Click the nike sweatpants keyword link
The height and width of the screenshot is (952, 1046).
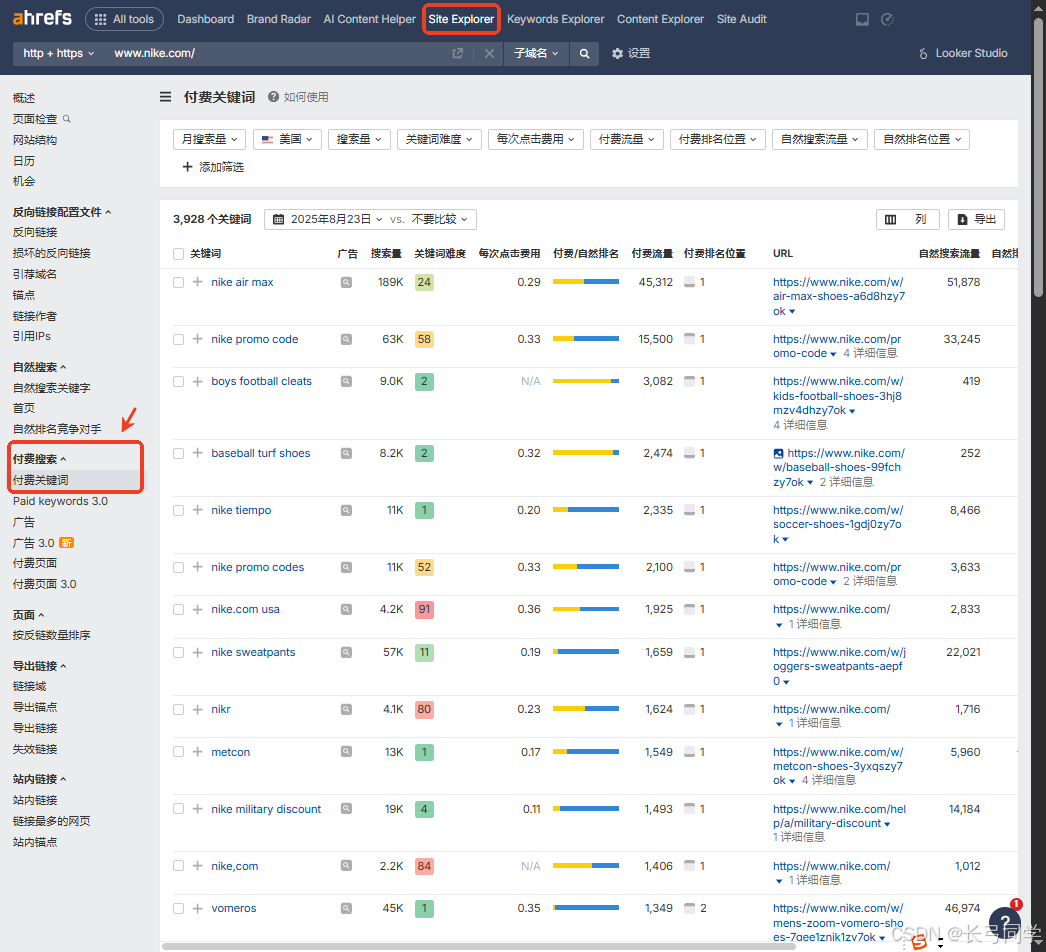[x=253, y=652]
